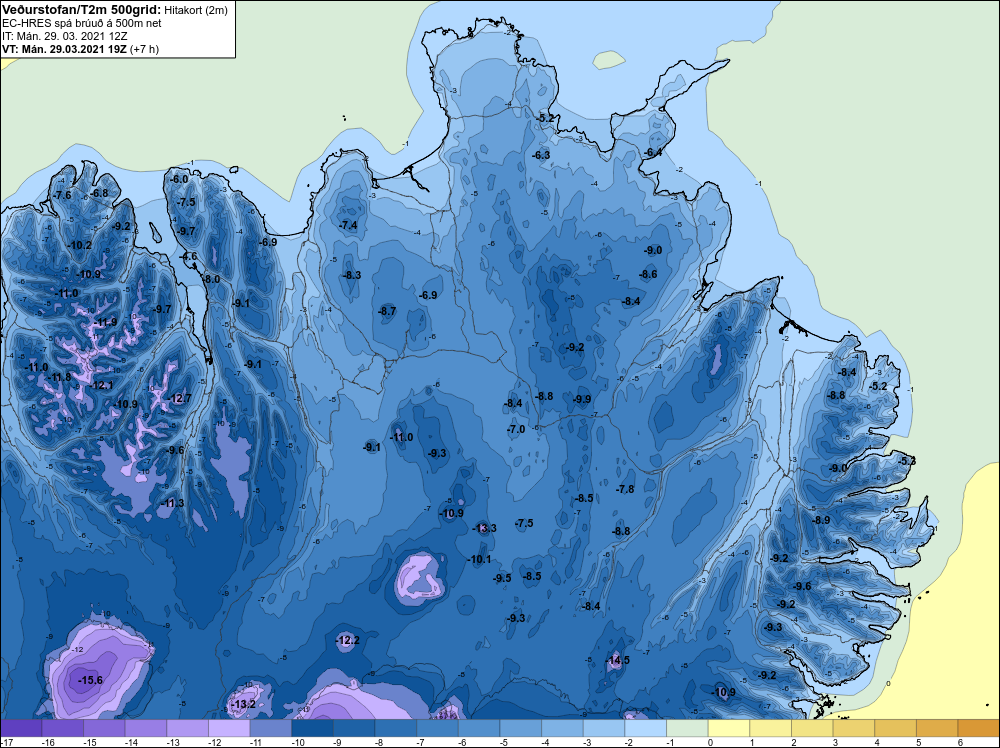Image resolution: width=1000 pixels, height=748 pixels.
Task: Click the '-14' legend scale label
Action: pos(130,742)
